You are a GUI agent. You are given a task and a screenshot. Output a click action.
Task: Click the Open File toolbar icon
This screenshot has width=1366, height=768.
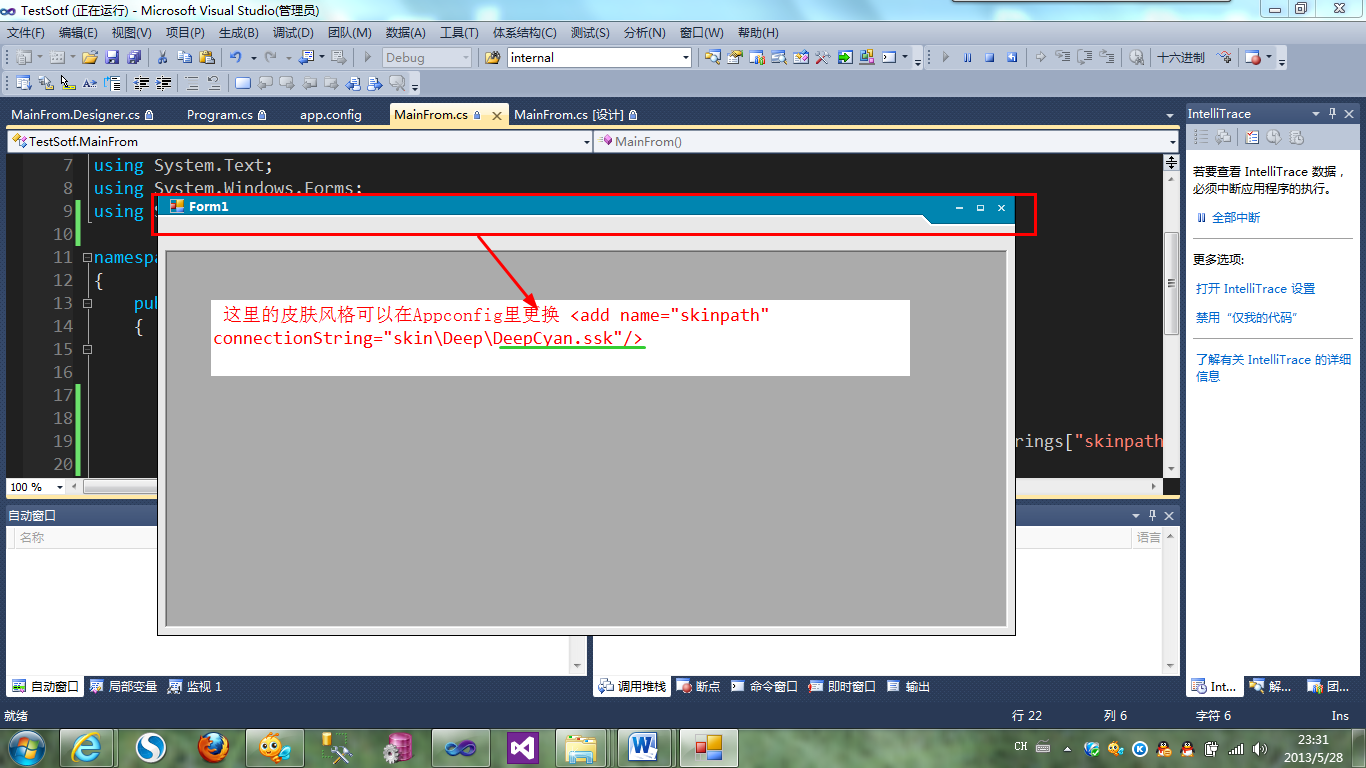(x=90, y=57)
